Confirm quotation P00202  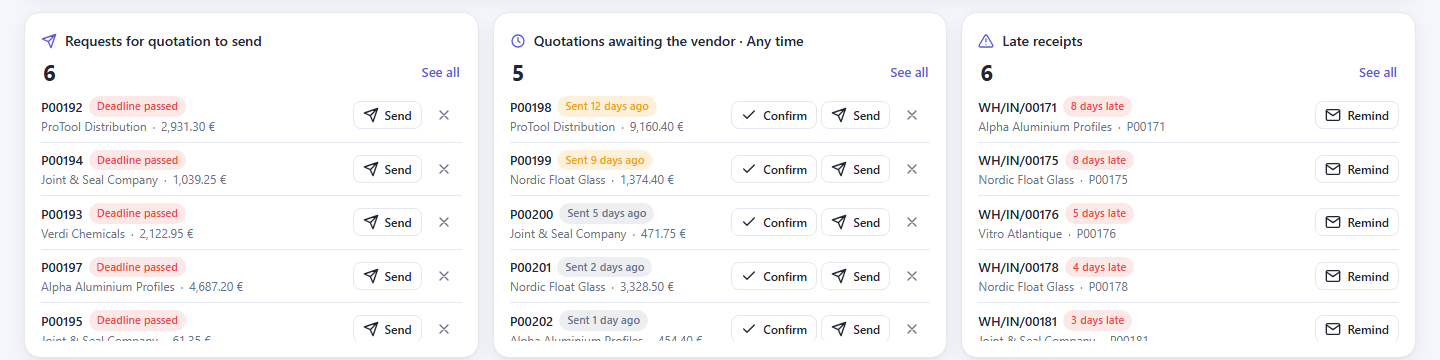click(774, 329)
